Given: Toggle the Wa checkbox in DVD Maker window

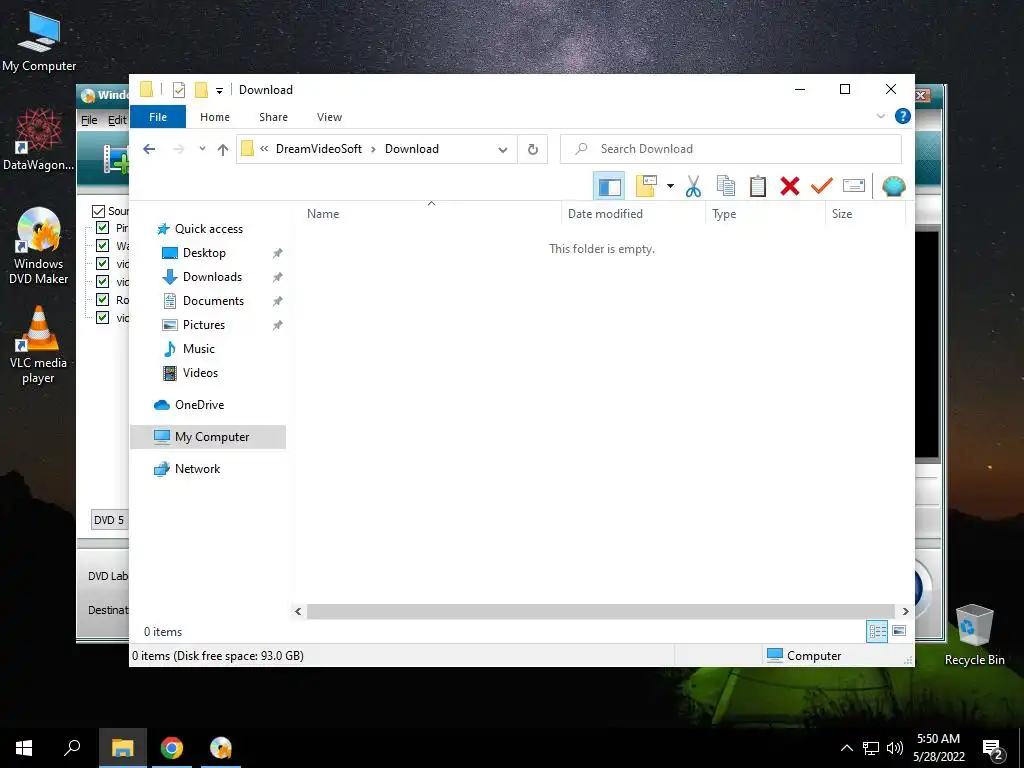Looking at the screenshot, I should pyautogui.click(x=103, y=246).
